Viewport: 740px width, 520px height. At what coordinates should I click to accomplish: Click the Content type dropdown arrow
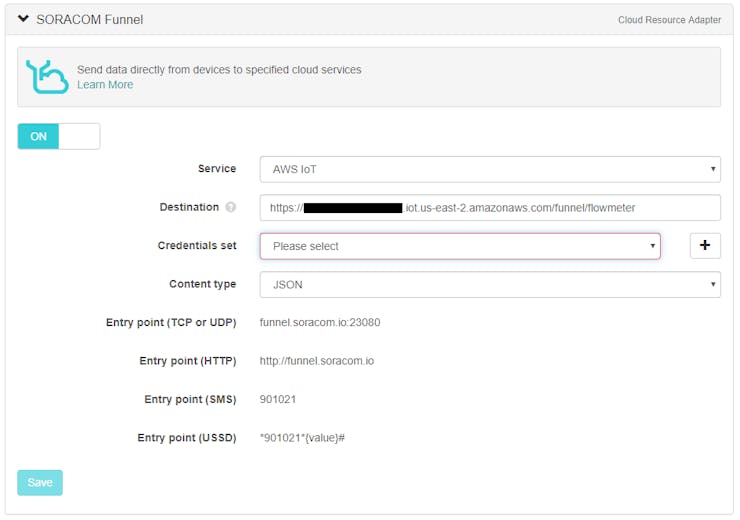coord(712,285)
